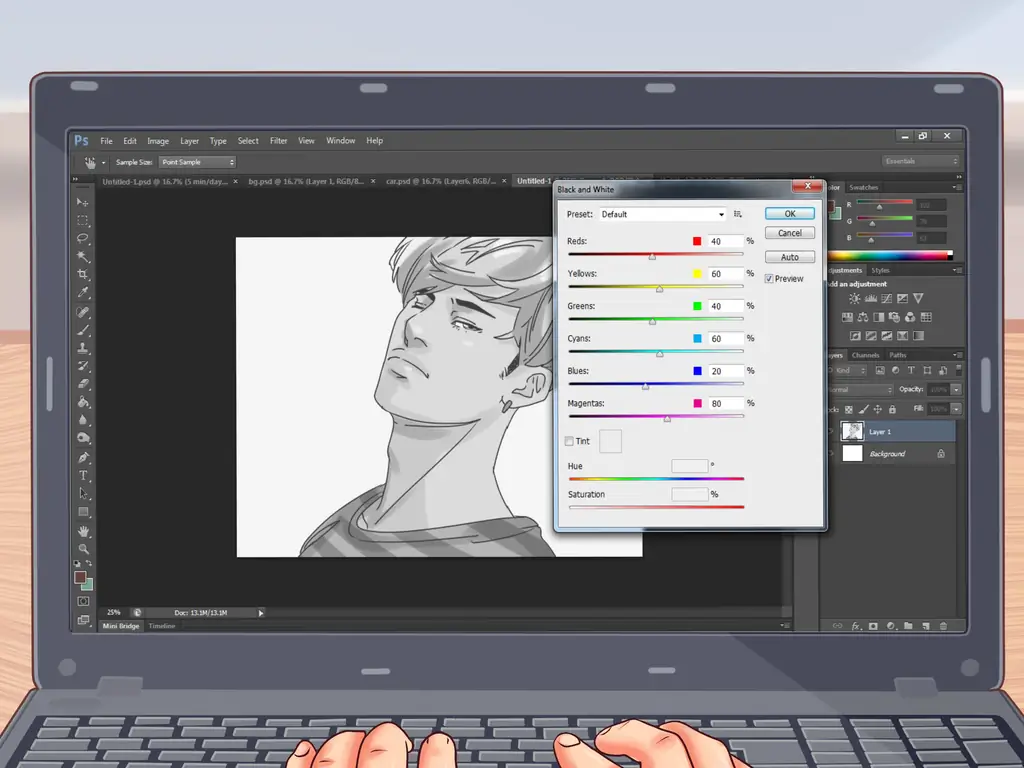
Task: Open the Preset dropdown in Black and White
Action: pos(662,214)
